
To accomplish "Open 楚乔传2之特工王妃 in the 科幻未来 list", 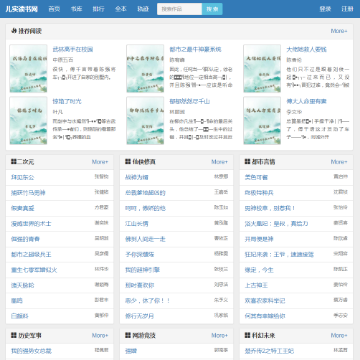I will click(x=269, y=351).
